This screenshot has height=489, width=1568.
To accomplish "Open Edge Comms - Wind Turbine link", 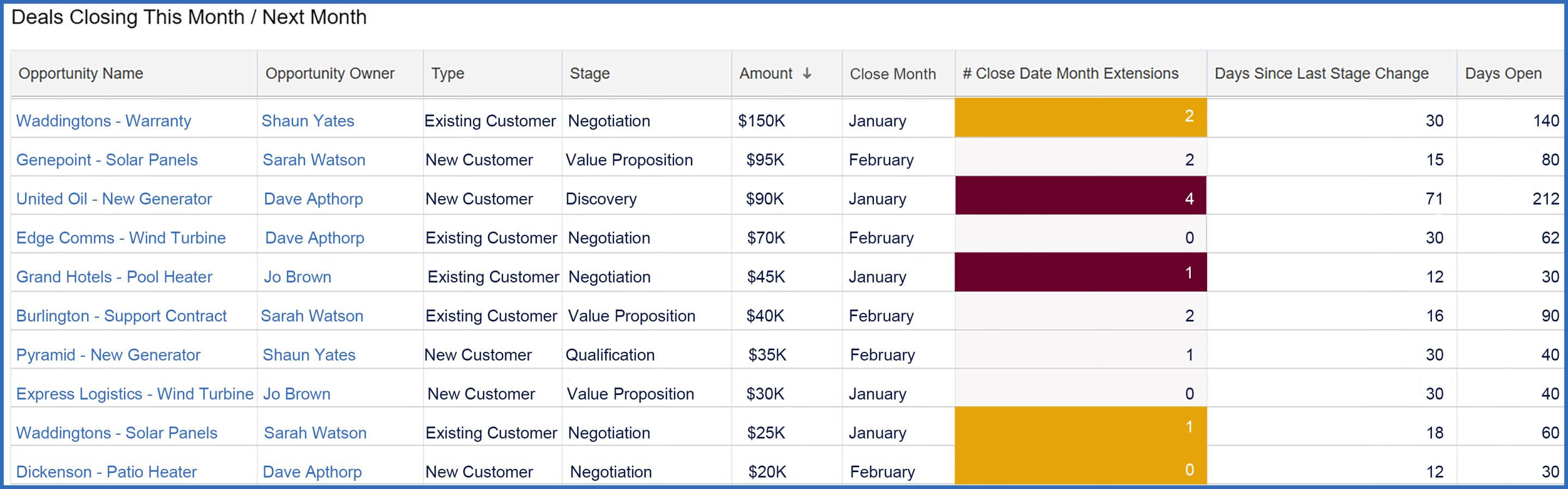I will (120, 238).
